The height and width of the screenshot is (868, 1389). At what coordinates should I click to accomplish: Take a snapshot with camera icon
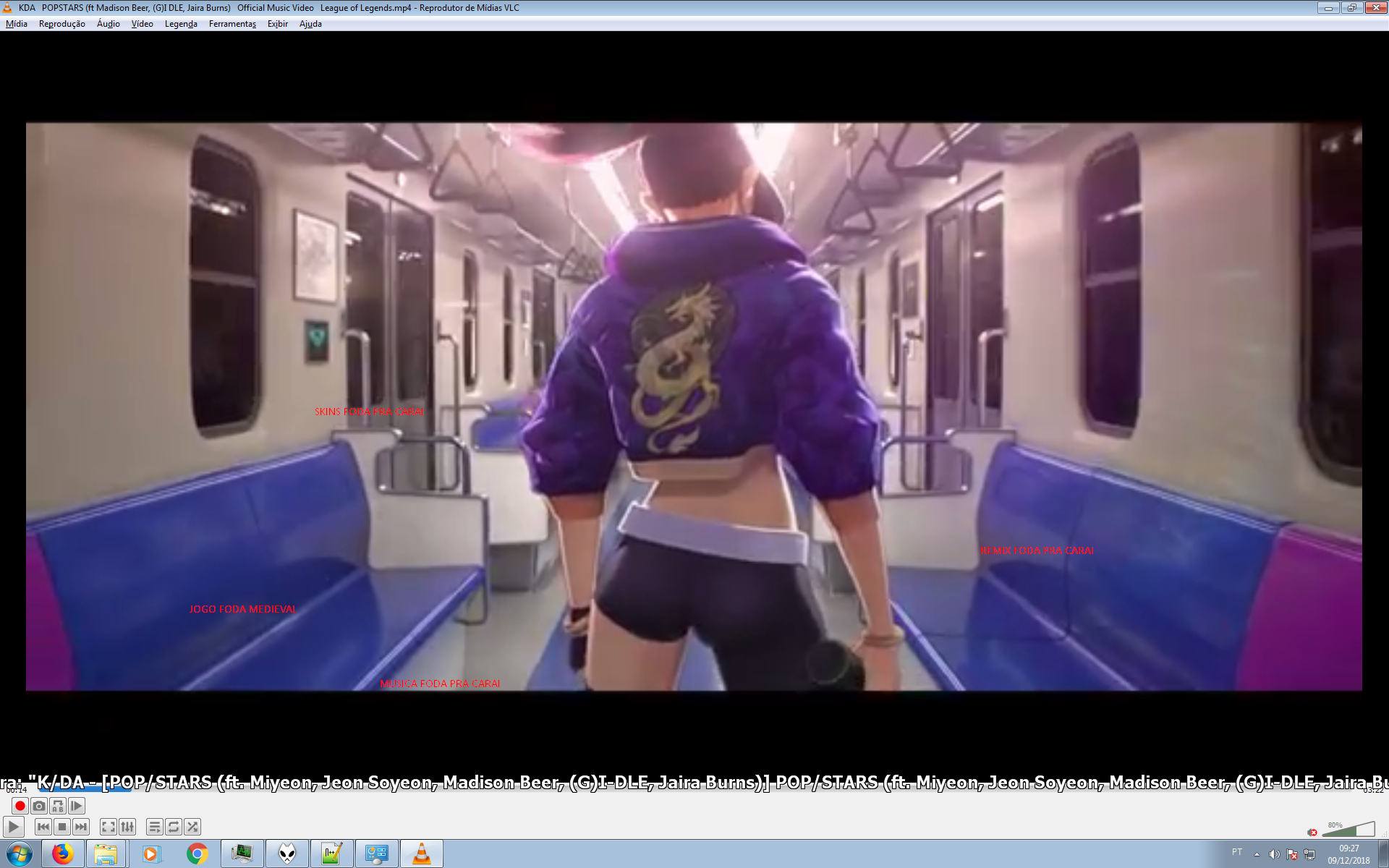(x=39, y=806)
